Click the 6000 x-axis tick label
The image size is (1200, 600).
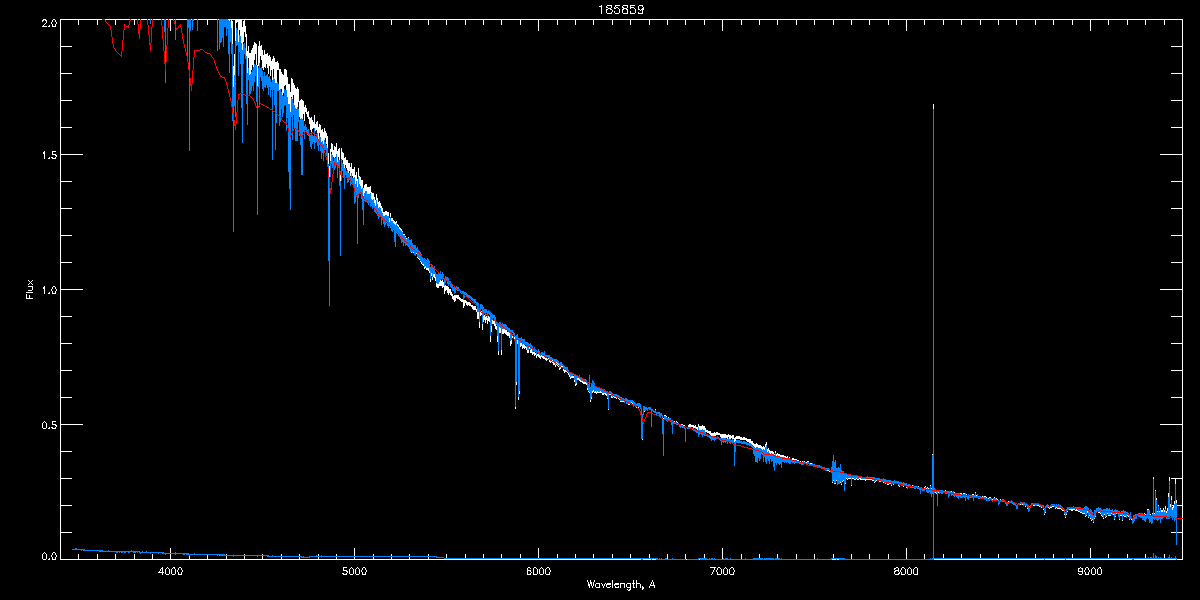(x=538, y=572)
